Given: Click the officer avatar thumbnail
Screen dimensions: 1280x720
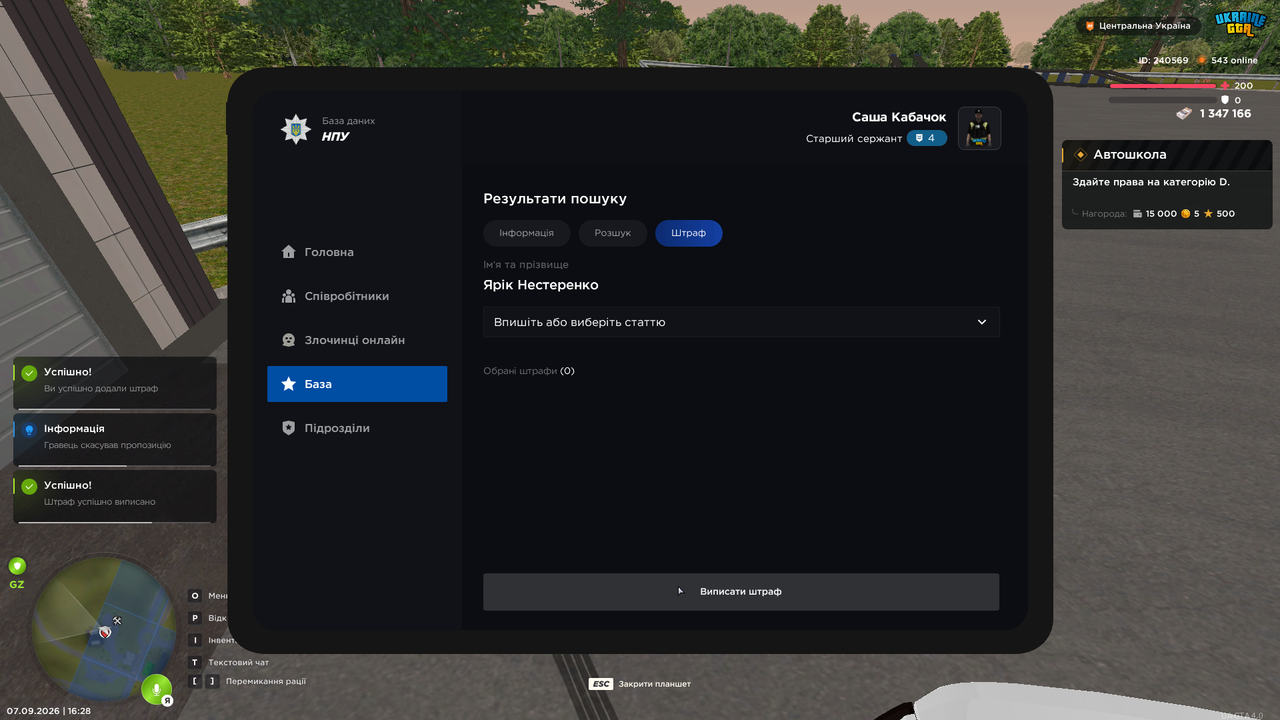Looking at the screenshot, I should click(980, 128).
